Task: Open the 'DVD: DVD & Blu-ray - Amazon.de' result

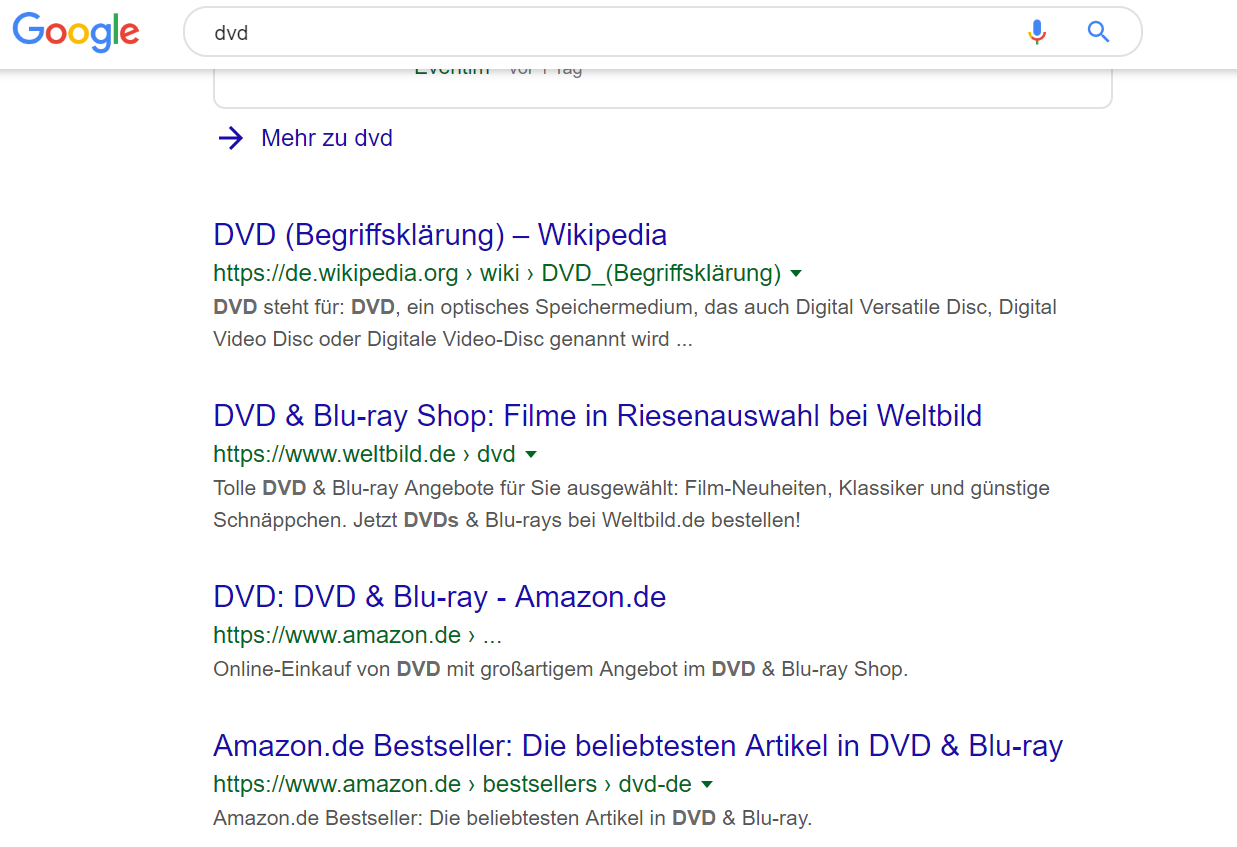Action: pos(439,596)
